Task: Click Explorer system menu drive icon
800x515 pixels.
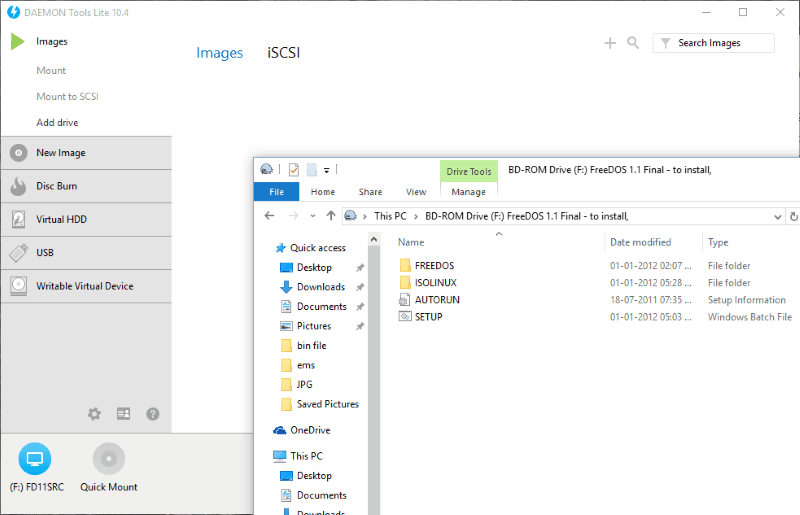Action: click(x=266, y=169)
